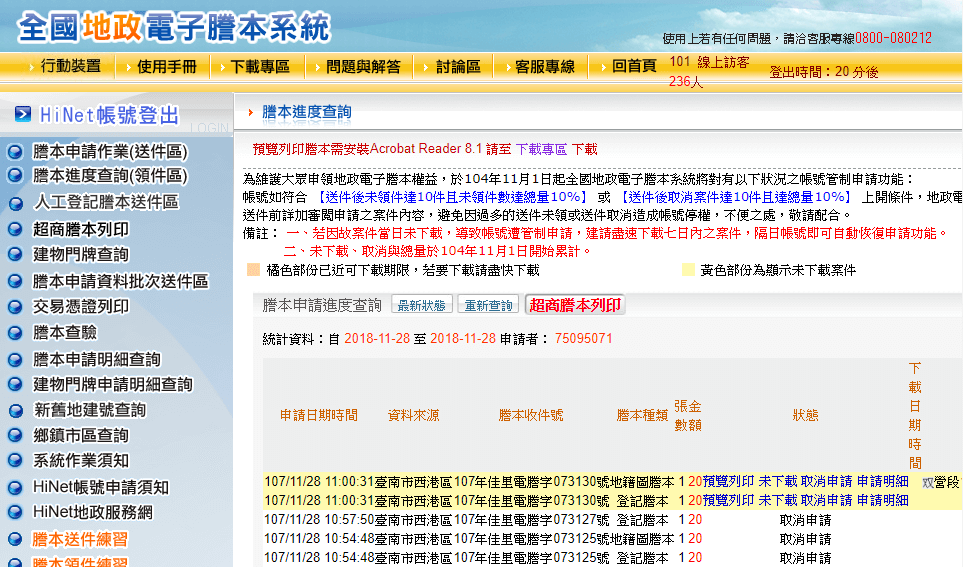Click bullet icon beside 交易憑證列印
Viewport: 963px width, 567px height.
(x=15, y=307)
